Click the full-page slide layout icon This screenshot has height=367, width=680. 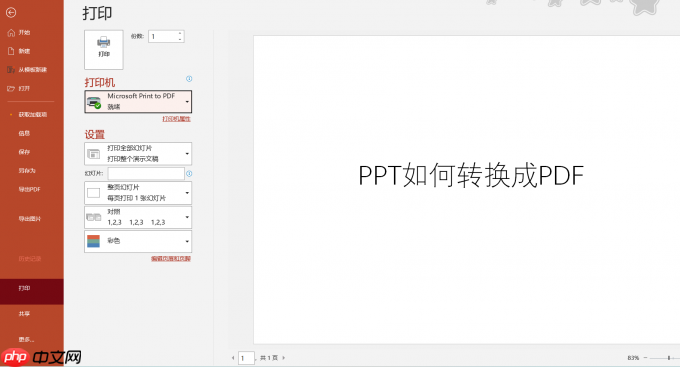(94, 193)
